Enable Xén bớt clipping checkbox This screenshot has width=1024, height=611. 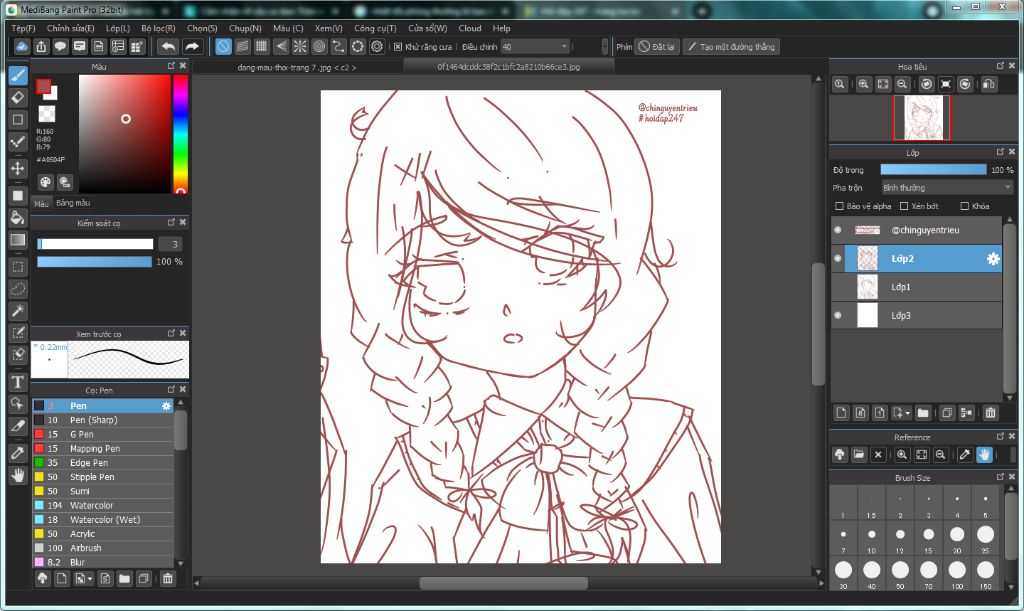904,206
